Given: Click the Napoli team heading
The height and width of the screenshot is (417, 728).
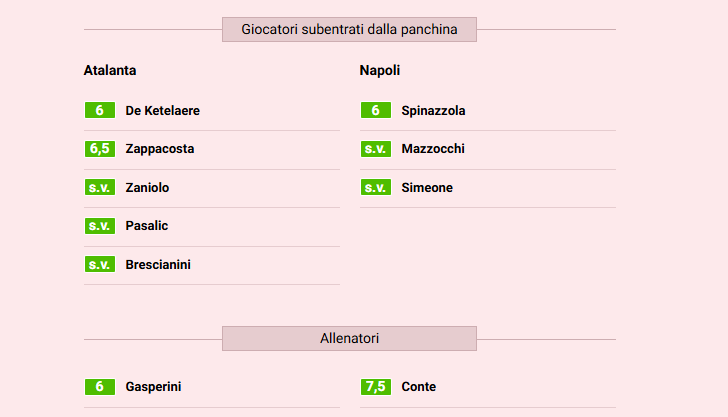Looking at the screenshot, I should click(380, 71).
